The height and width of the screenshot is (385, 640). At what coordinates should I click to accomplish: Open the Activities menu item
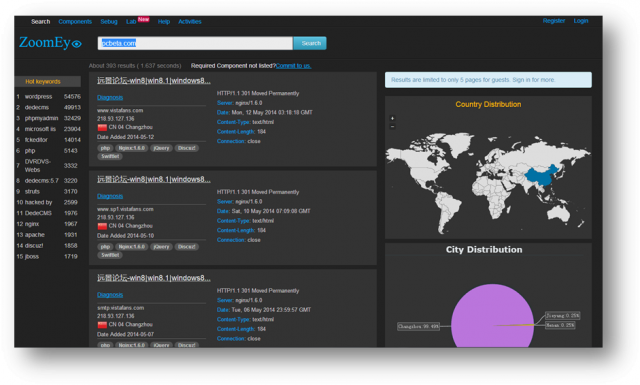[190, 22]
